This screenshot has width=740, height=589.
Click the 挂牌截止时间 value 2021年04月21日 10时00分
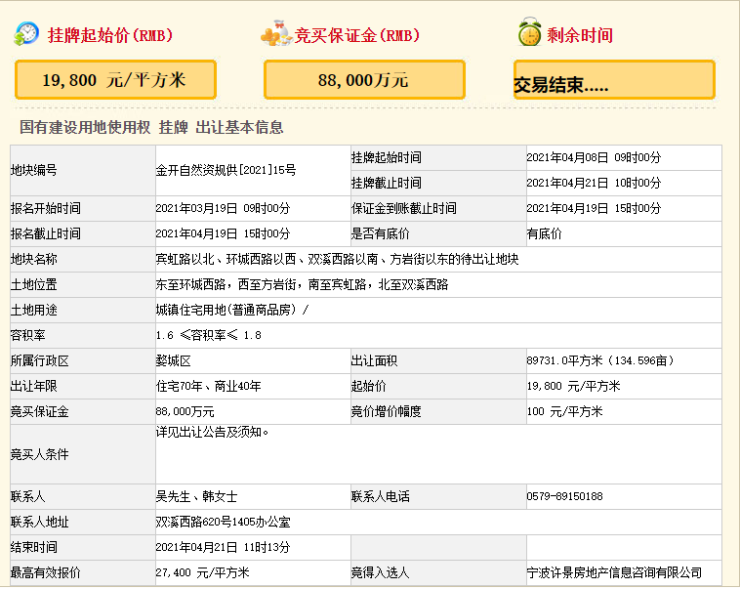593,183
